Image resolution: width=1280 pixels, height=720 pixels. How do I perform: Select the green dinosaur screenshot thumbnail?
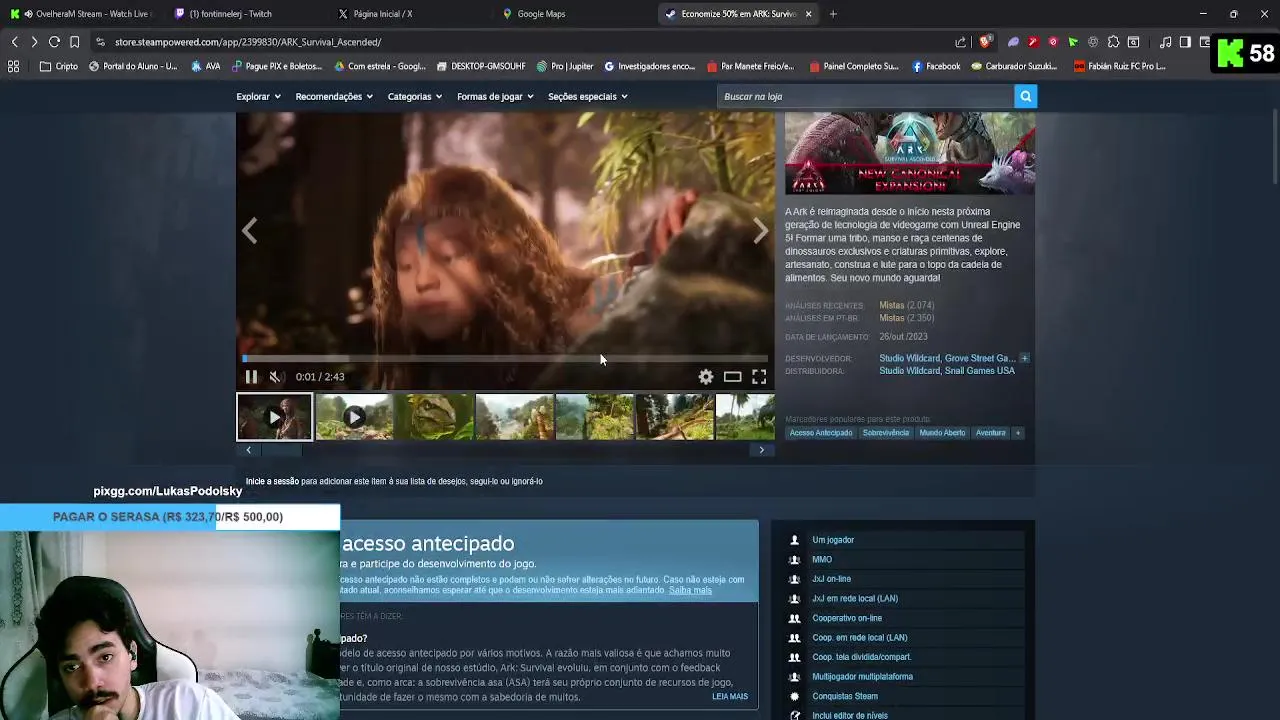click(x=434, y=418)
